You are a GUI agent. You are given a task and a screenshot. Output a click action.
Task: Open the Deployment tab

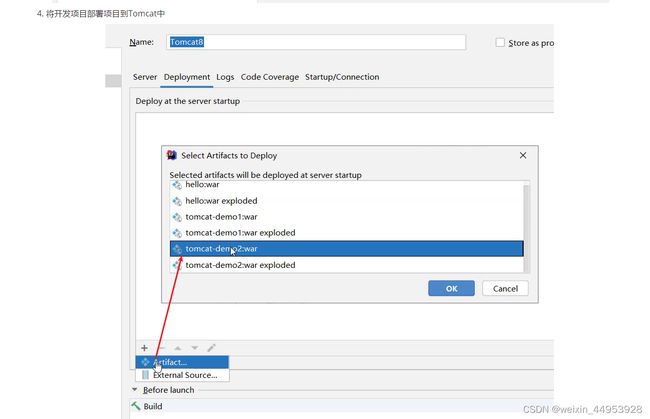pos(187,77)
